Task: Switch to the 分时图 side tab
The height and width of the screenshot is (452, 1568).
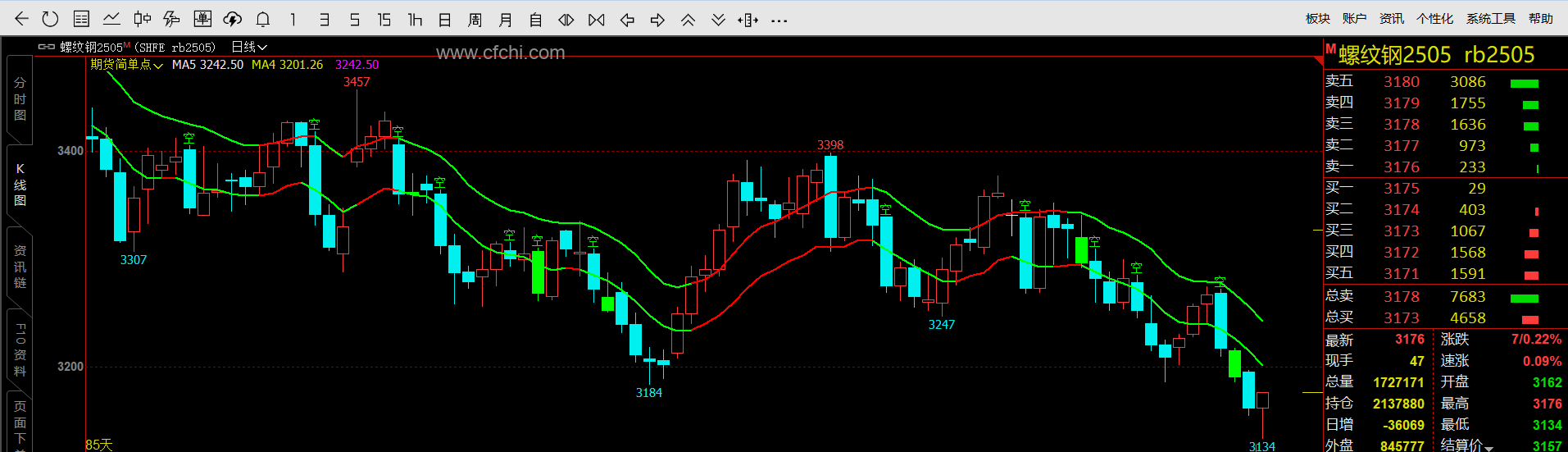Action: [20, 99]
